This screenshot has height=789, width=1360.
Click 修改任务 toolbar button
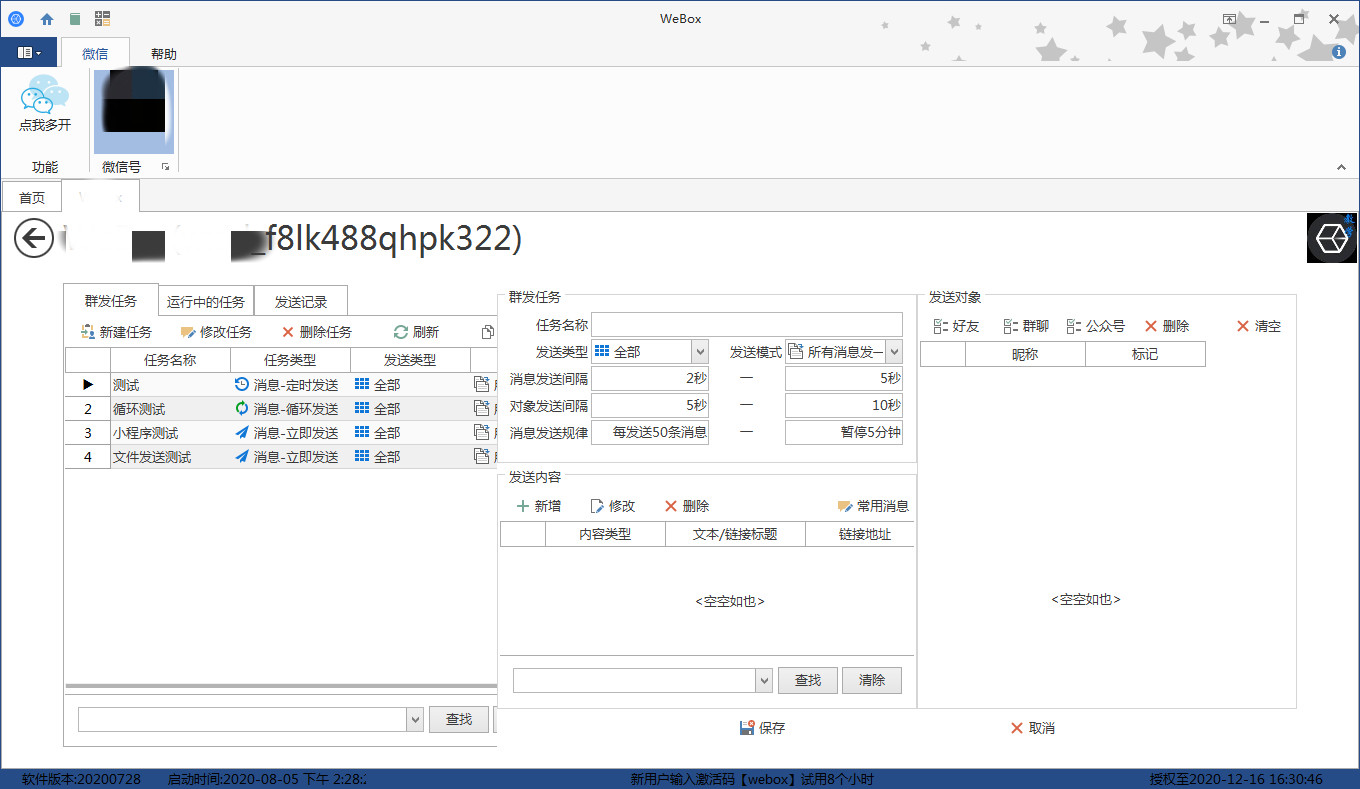click(x=216, y=332)
